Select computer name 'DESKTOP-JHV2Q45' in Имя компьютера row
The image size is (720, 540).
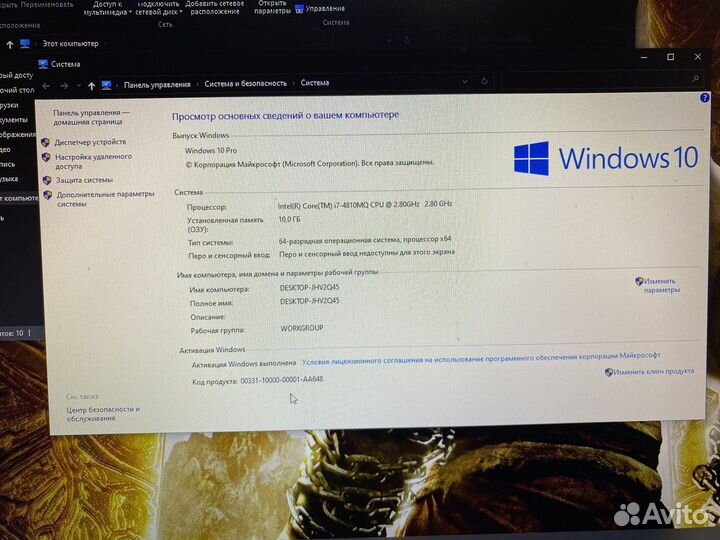coord(309,287)
